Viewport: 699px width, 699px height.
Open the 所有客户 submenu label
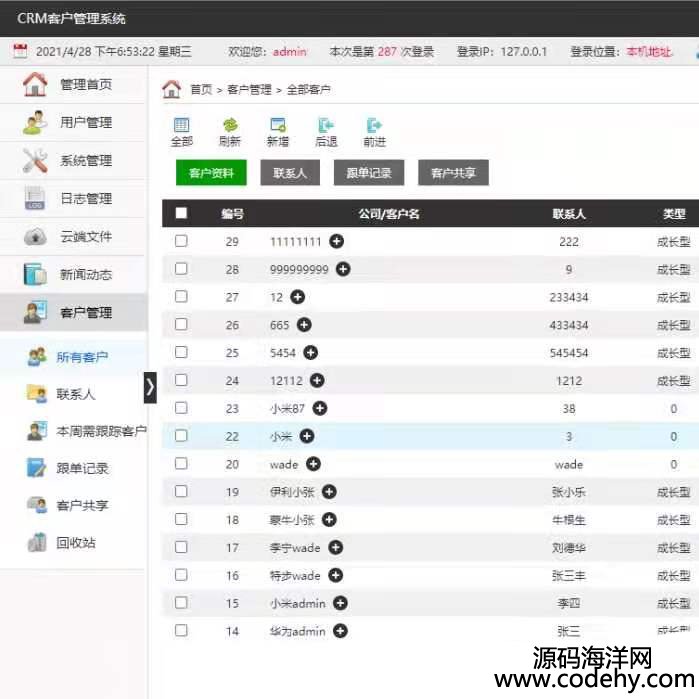click(82, 357)
